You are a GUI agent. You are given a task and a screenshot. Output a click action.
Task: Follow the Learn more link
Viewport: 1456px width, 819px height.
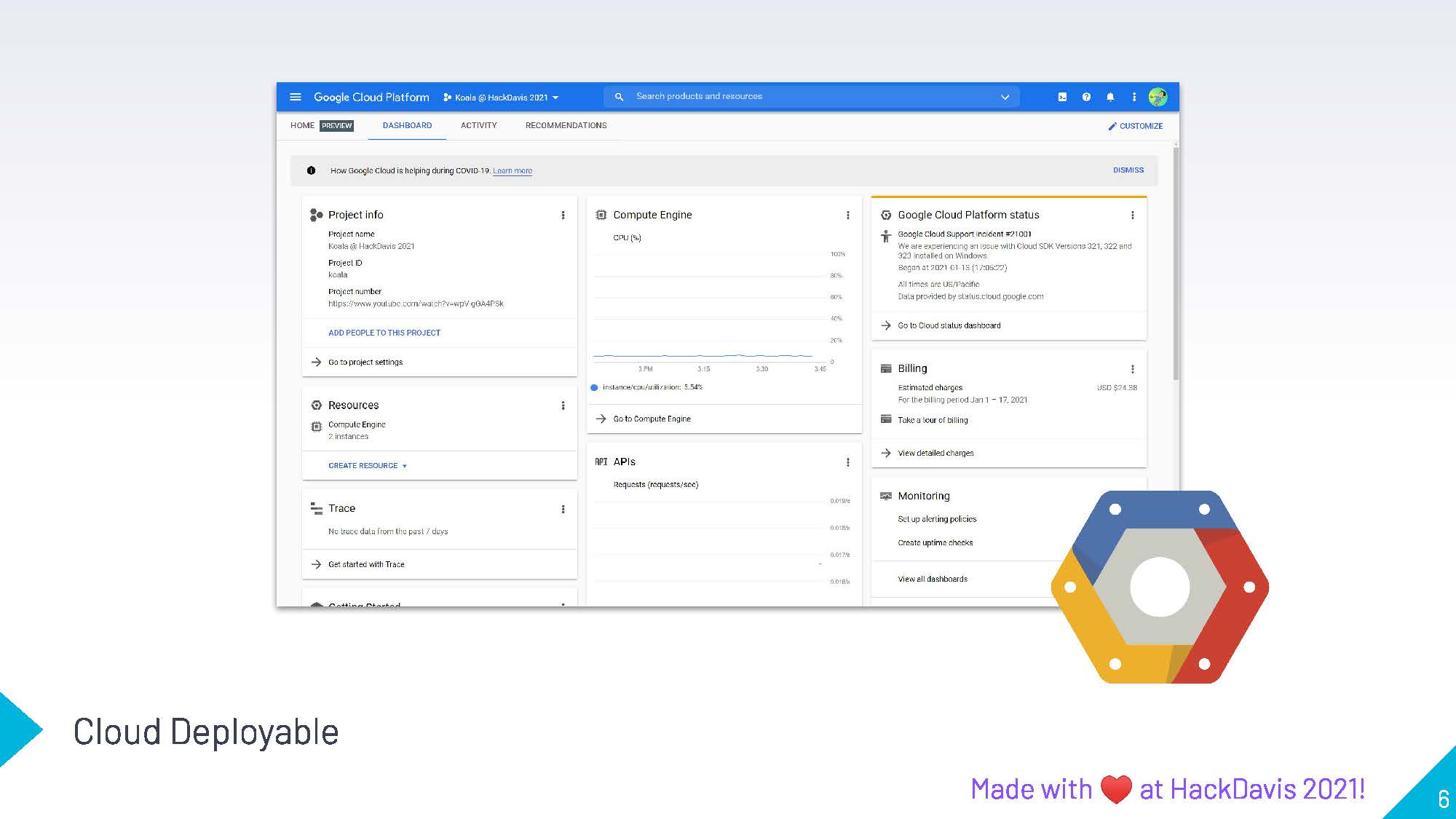[x=512, y=171]
